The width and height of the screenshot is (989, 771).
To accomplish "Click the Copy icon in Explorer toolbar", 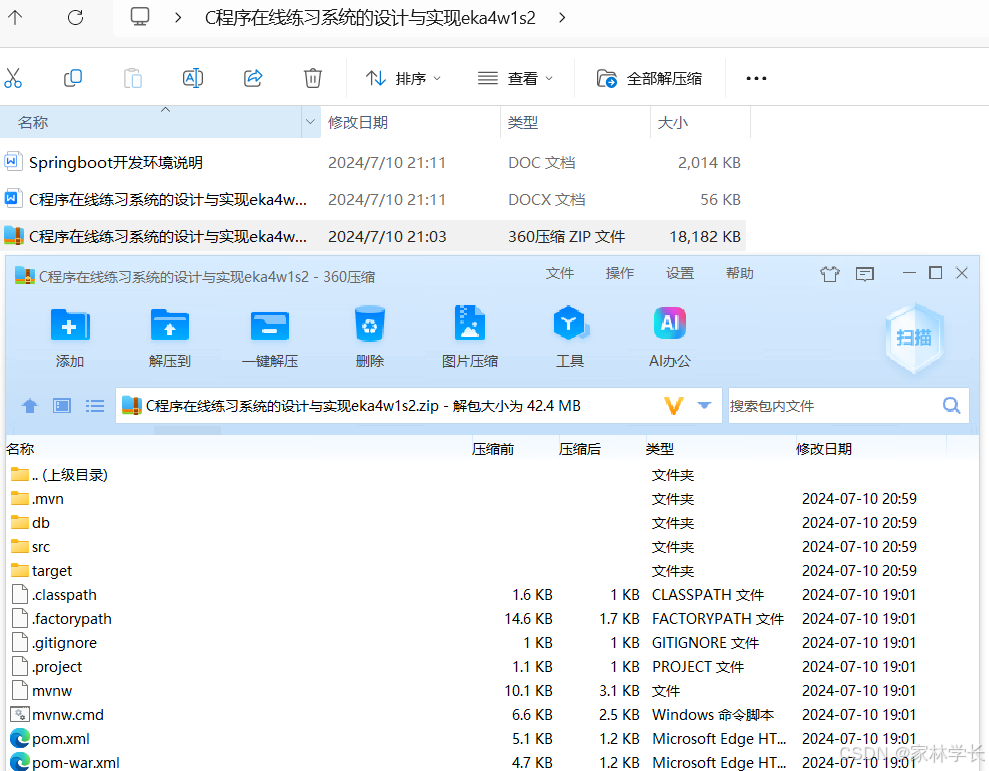I will tap(72, 77).
